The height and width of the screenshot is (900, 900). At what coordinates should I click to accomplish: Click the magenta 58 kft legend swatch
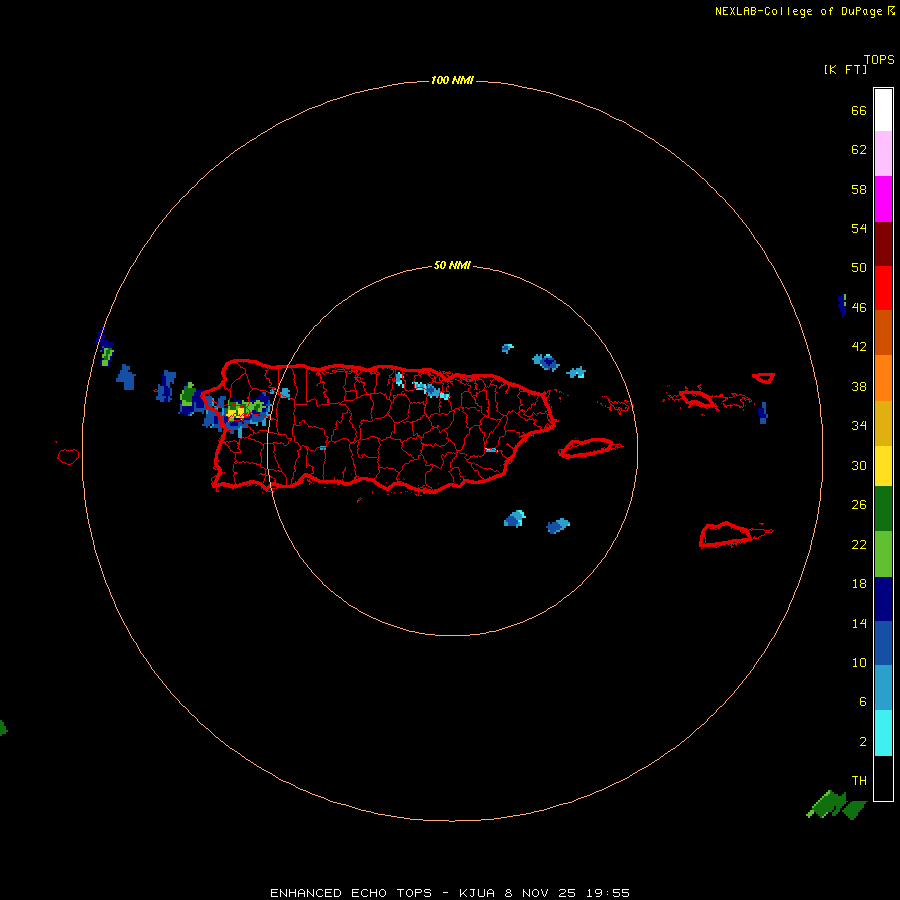[883, 199]
